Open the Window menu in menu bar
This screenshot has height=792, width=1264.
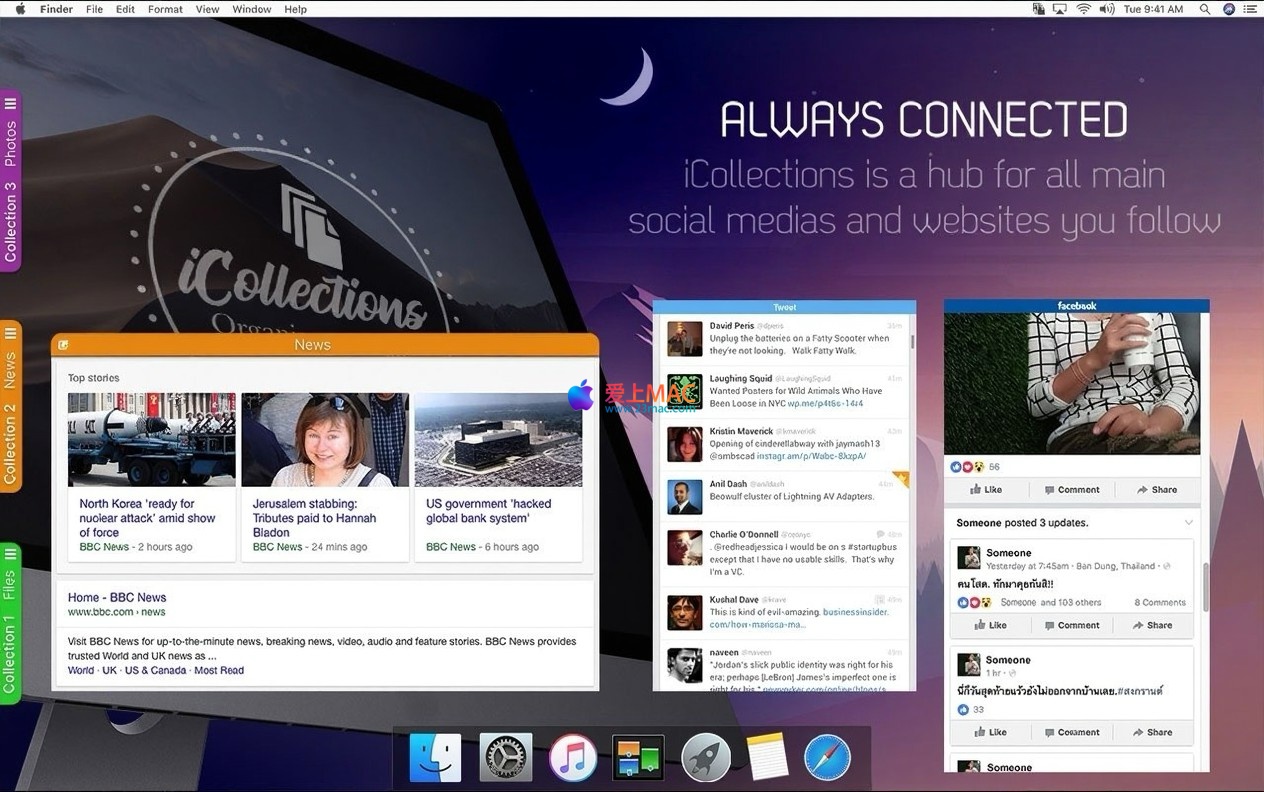(x=251, y=9)
